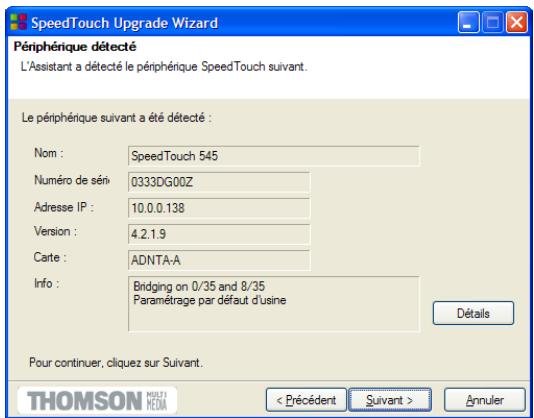Screen dimensions: 534x418
Task: Click the 'L'Assistant a détecté le périphérique' subtitle
Action: (164, 66)
